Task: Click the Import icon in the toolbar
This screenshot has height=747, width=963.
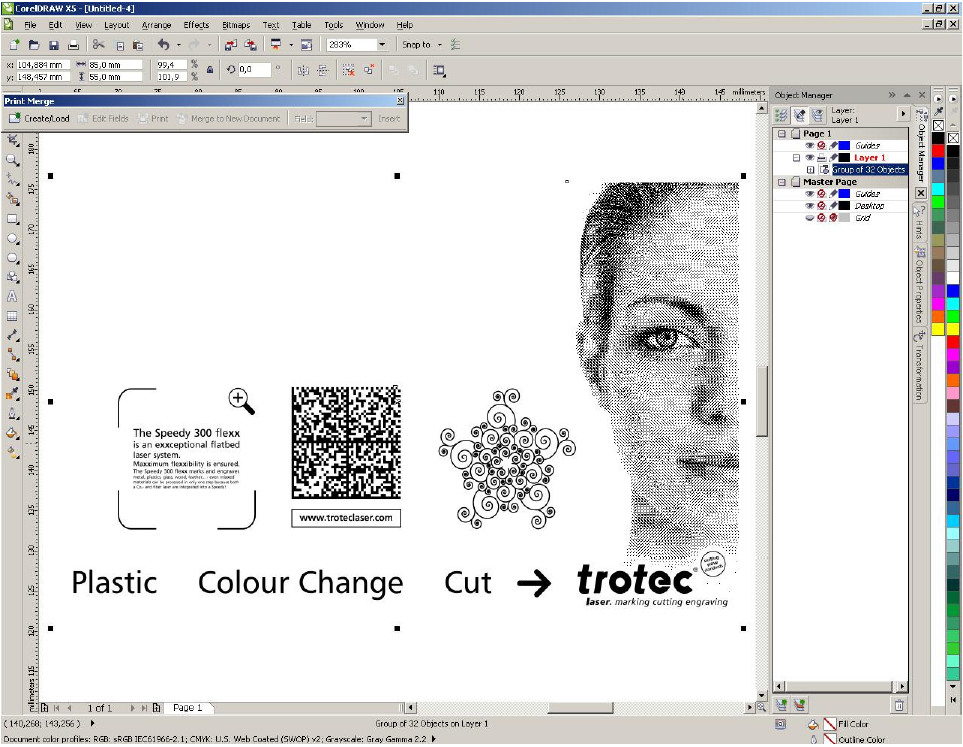Action: (x=229, y=45)
